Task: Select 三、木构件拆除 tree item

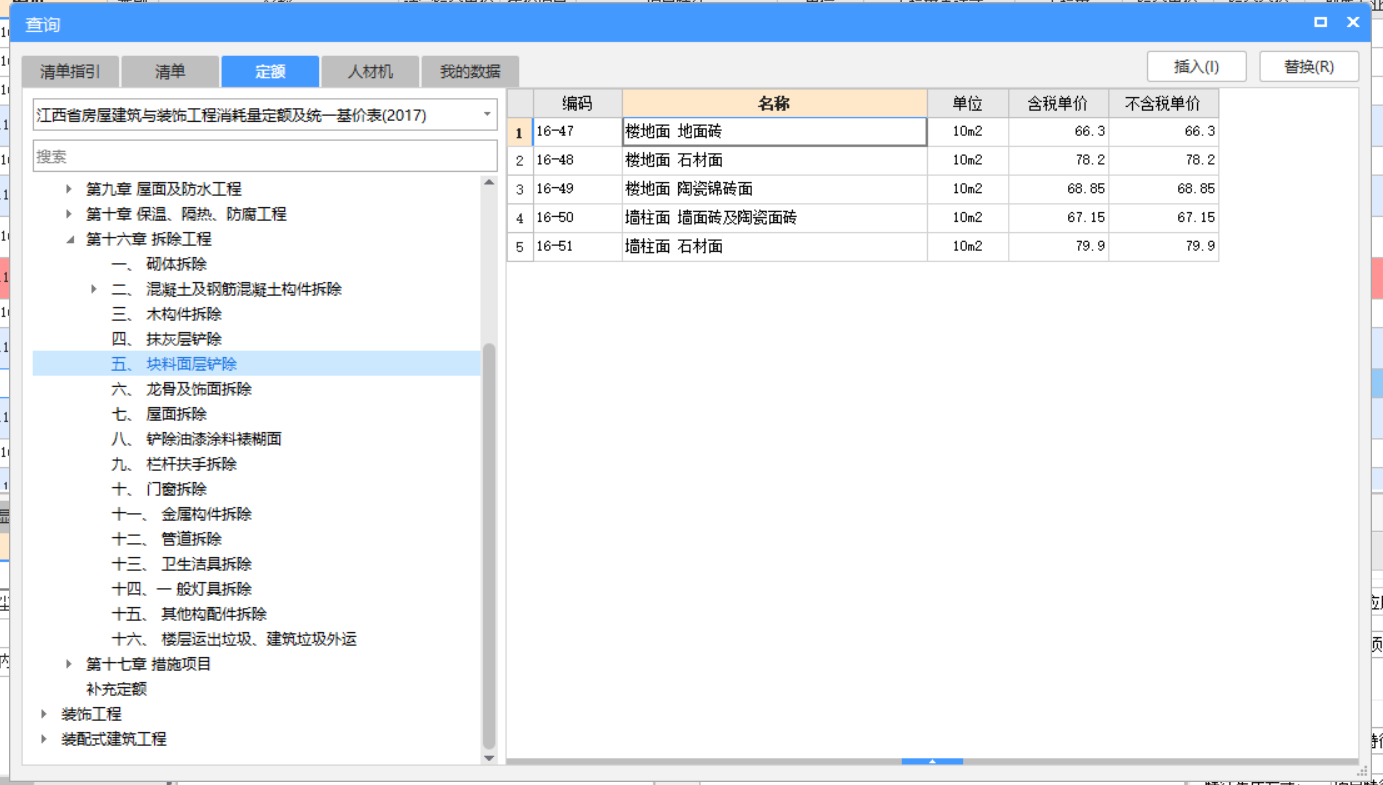Action: (166, 314)
